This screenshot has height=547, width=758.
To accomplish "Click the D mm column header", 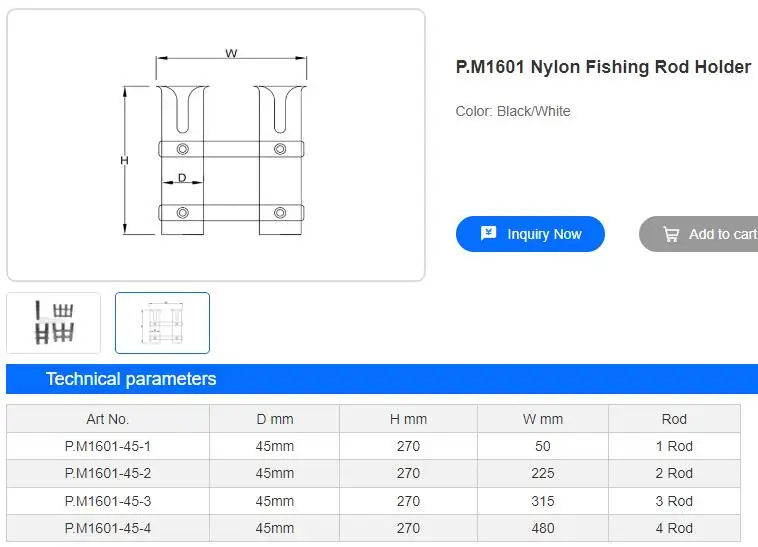I will click(x=275, y=419).
